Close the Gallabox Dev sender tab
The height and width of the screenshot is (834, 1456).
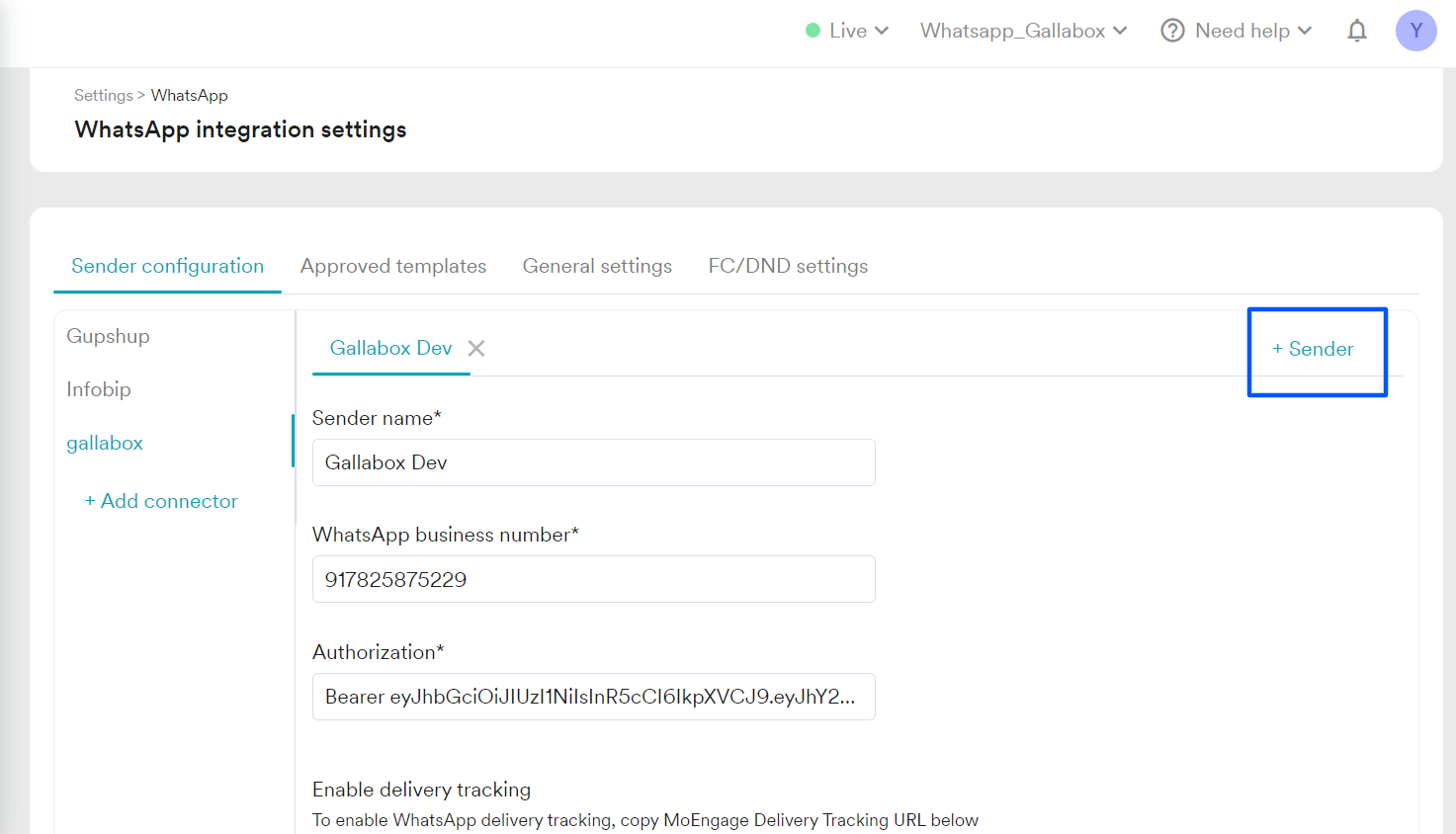click(x=476, y=349)
